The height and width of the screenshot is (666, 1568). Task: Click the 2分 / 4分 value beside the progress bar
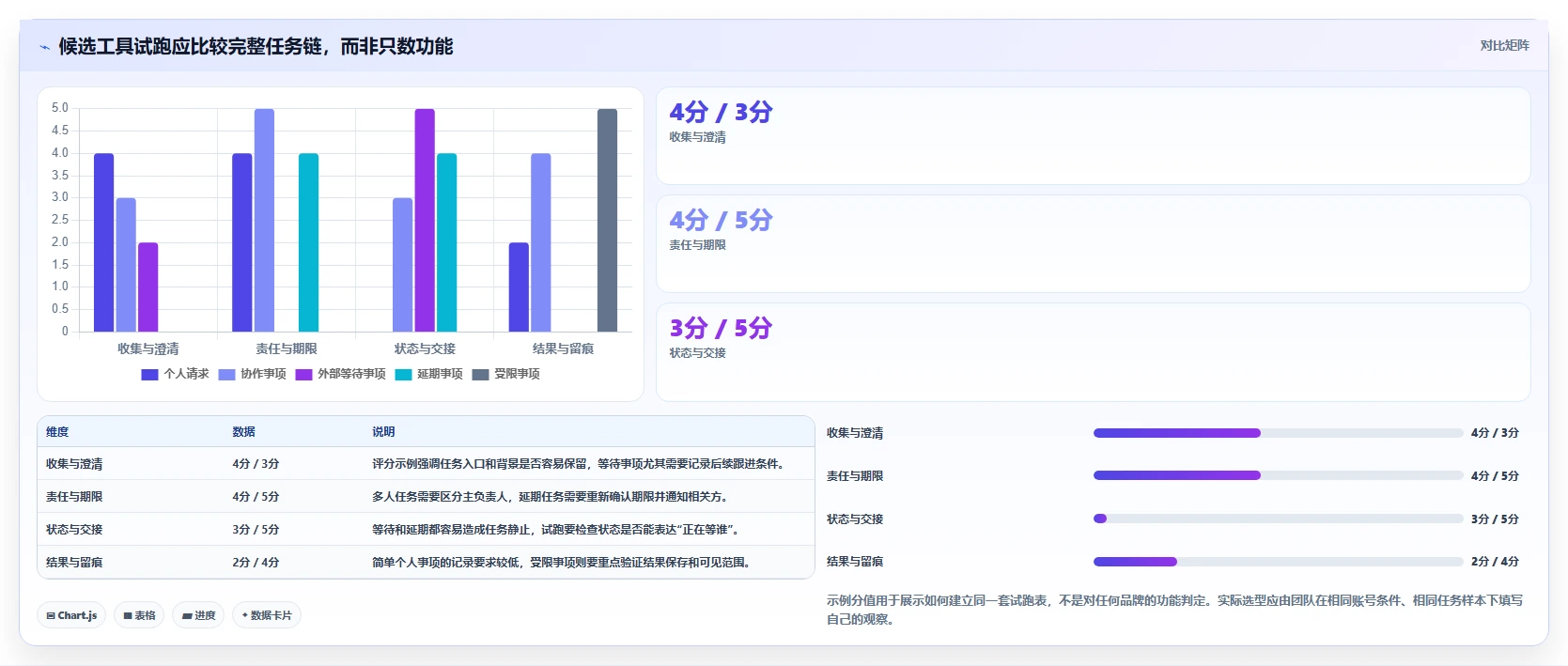pos(1495,562)
